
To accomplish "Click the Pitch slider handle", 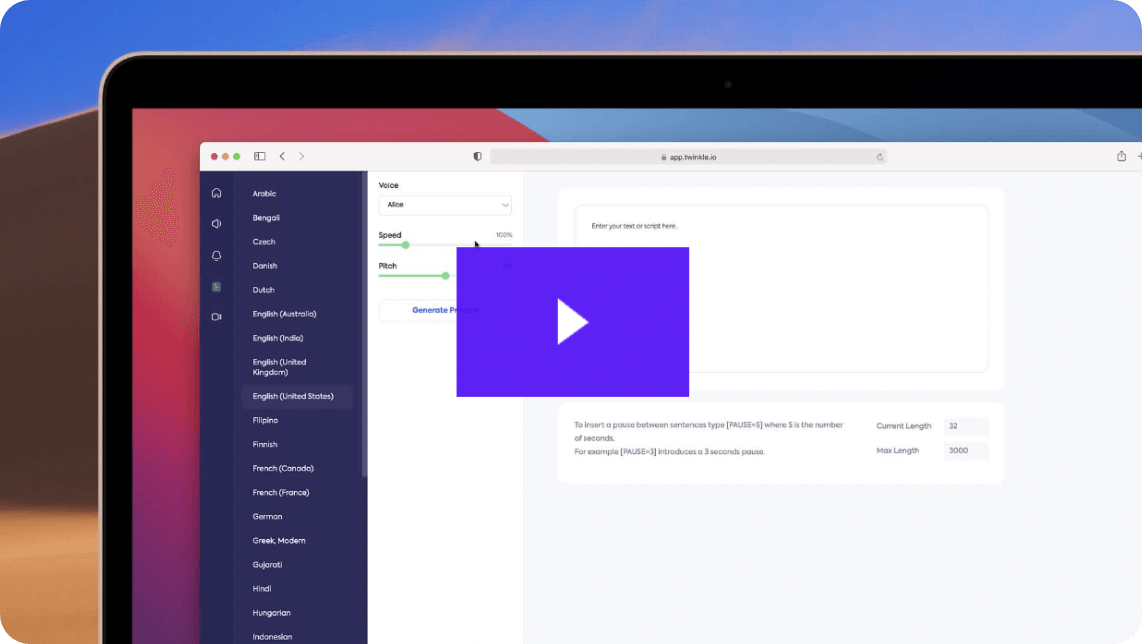I will point(445,276).
